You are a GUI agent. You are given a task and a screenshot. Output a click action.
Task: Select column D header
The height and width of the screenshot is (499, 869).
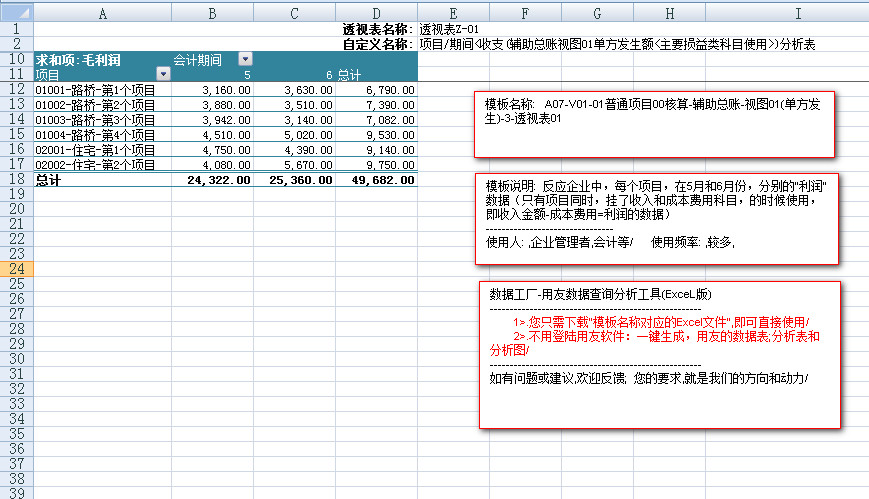coord(376,12)
